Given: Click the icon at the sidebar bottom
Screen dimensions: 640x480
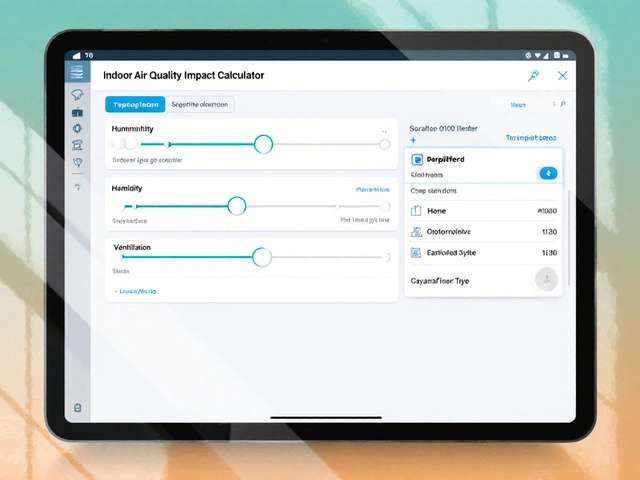Looking at the screenshot, I should [77, 409].
